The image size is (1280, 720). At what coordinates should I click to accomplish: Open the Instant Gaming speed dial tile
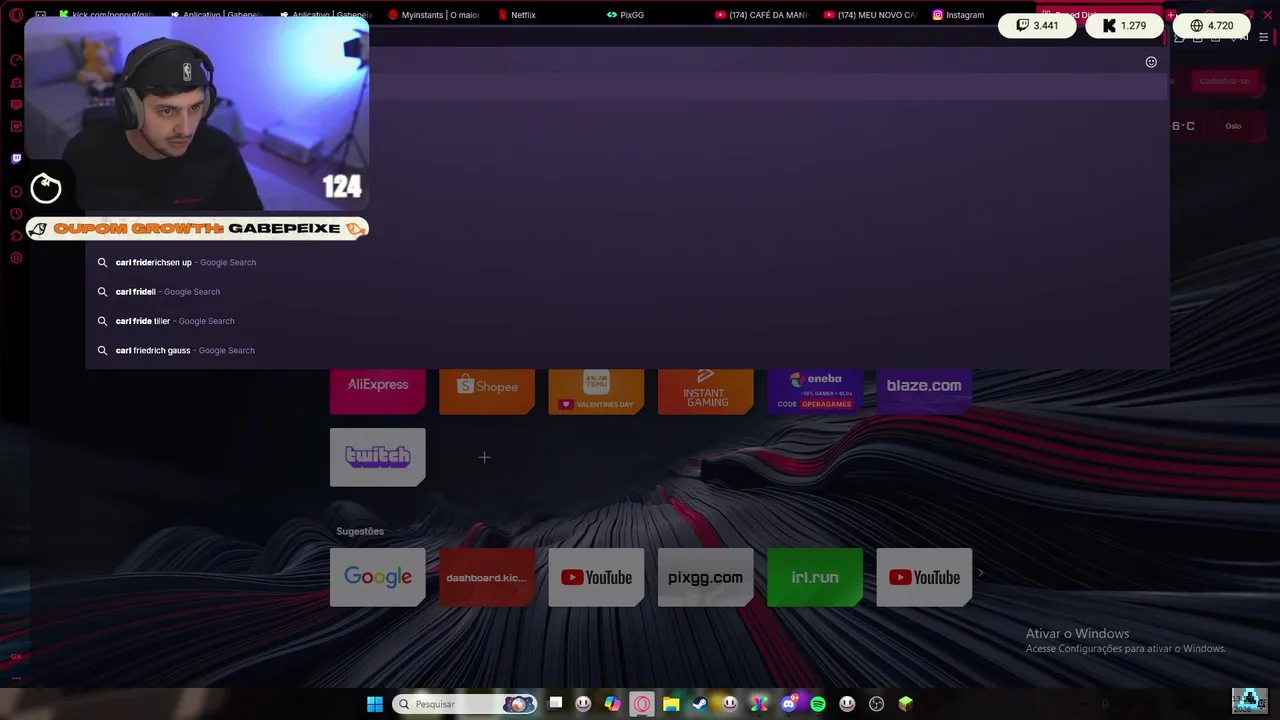pyautogui.click(x=706, y=390)
